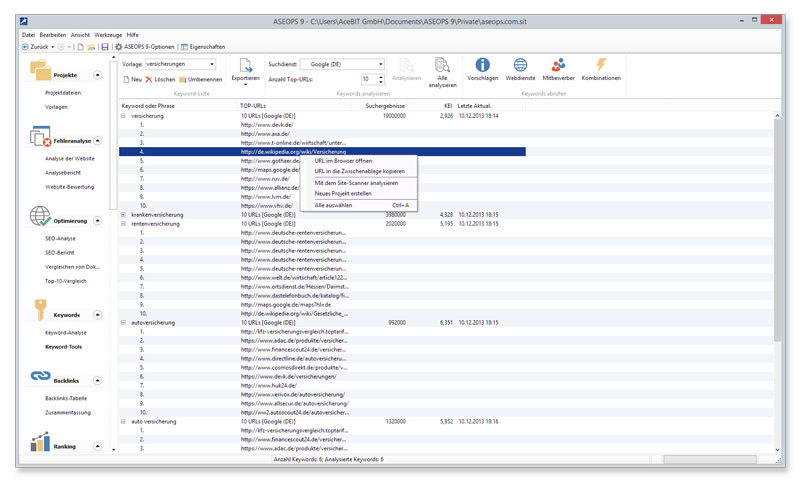Open Analyse der Website
800x492 pixels.
69,159
